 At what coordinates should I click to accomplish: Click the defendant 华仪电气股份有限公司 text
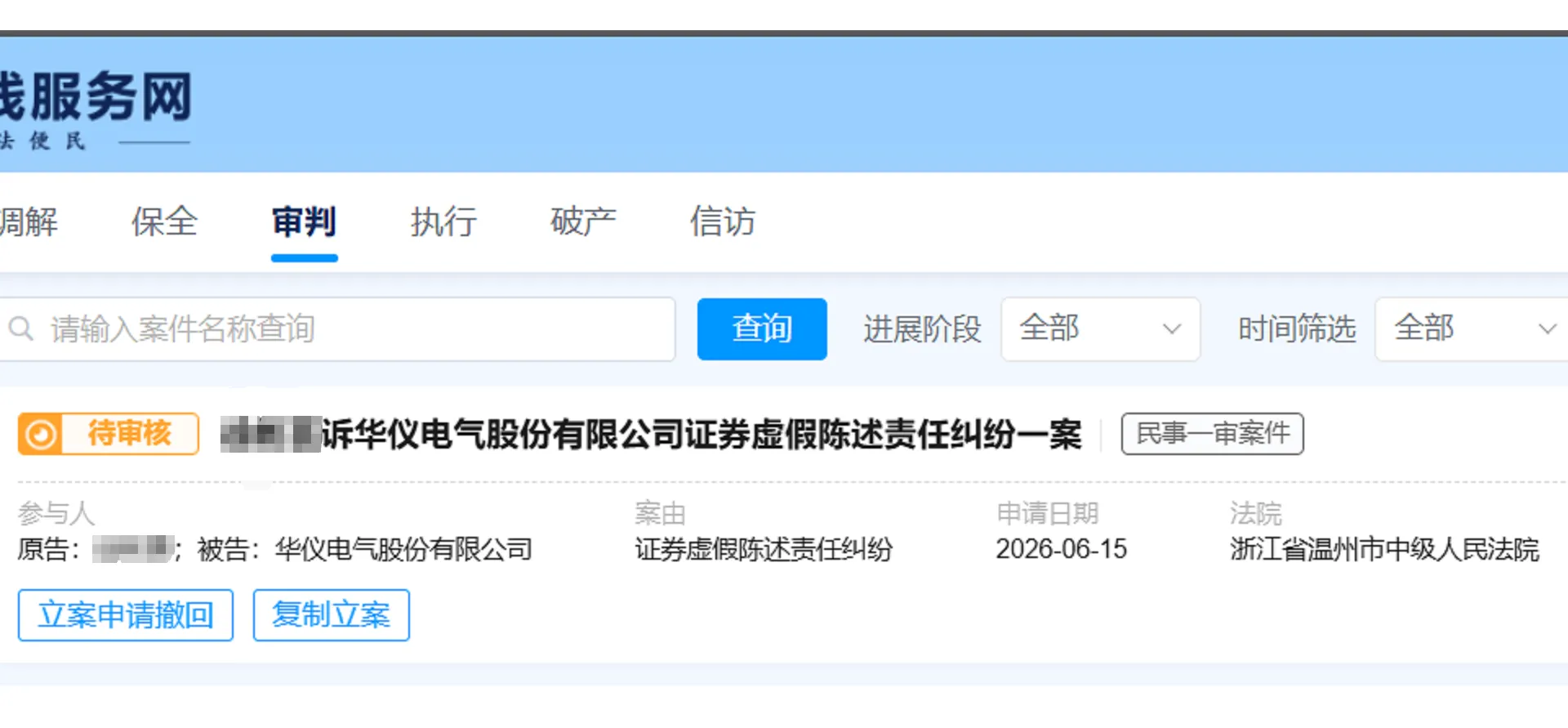pyautogui.click(x=403, y=549)
